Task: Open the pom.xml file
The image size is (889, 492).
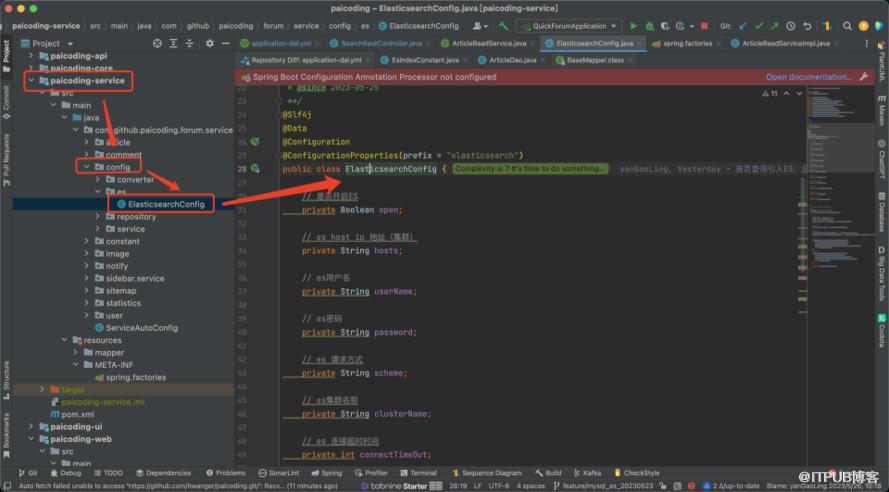Action: click(x=77, y=414)
